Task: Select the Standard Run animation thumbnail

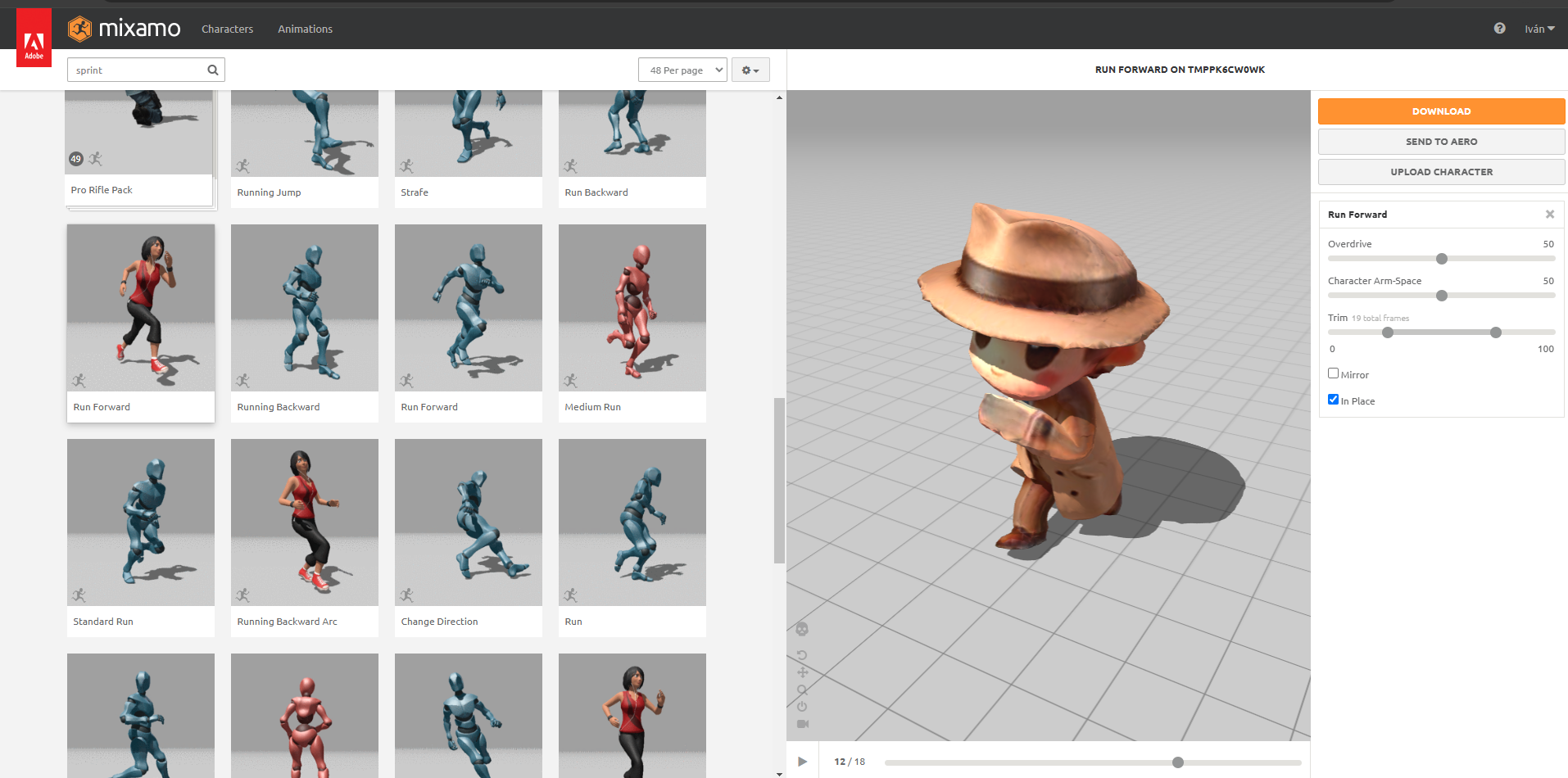Action: coord(141,522)
